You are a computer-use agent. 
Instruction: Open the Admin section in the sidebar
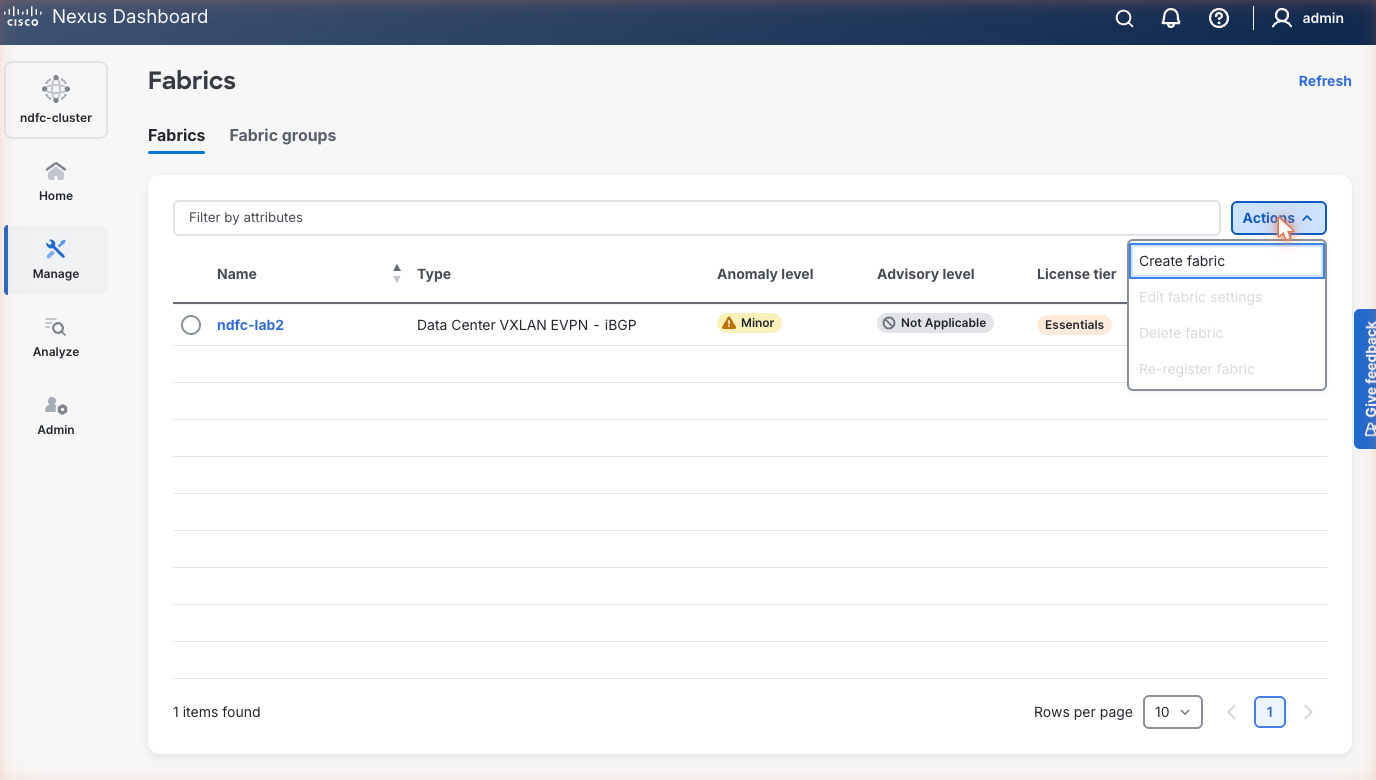click(56, 415)
